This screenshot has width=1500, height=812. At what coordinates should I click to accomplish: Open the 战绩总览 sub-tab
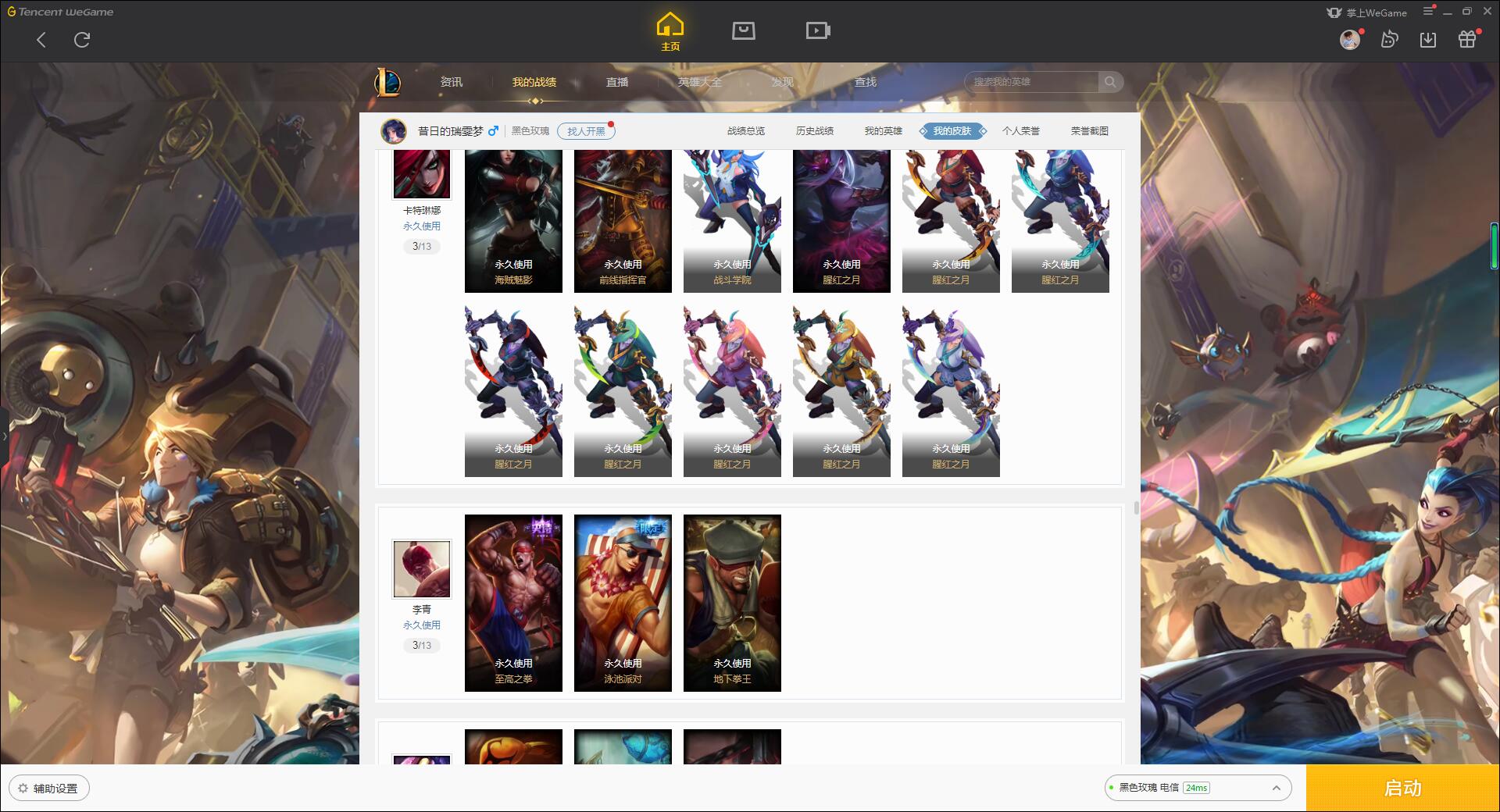coord(746,131)
